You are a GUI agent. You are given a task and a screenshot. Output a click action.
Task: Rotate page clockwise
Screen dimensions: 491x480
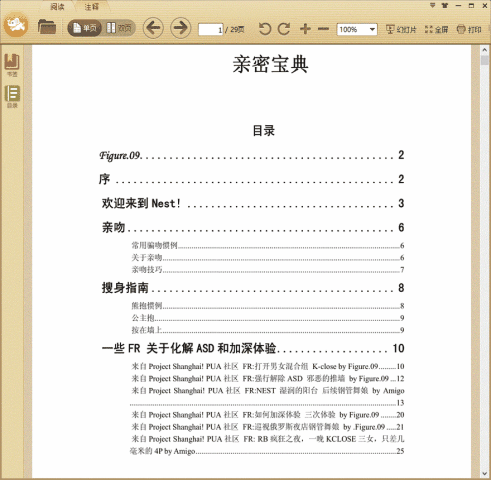click(x=284, y=29)
